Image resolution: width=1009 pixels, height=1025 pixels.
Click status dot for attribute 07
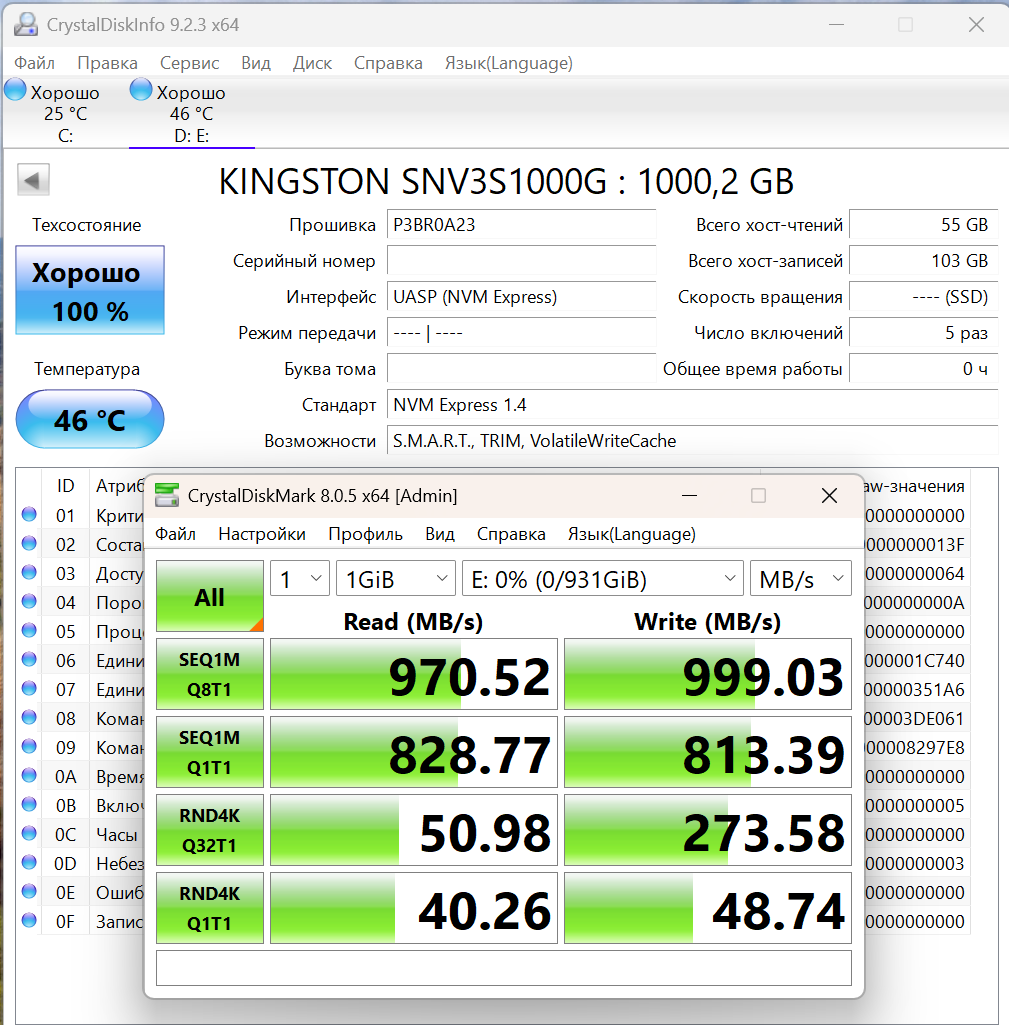pyautogui.click(x=29, y=688)
